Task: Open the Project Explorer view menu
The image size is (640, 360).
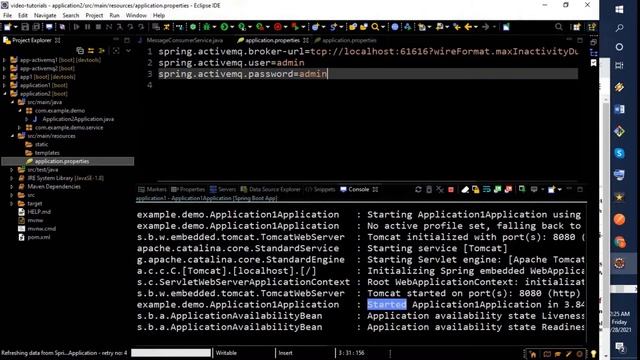Action: click(129, 51)
